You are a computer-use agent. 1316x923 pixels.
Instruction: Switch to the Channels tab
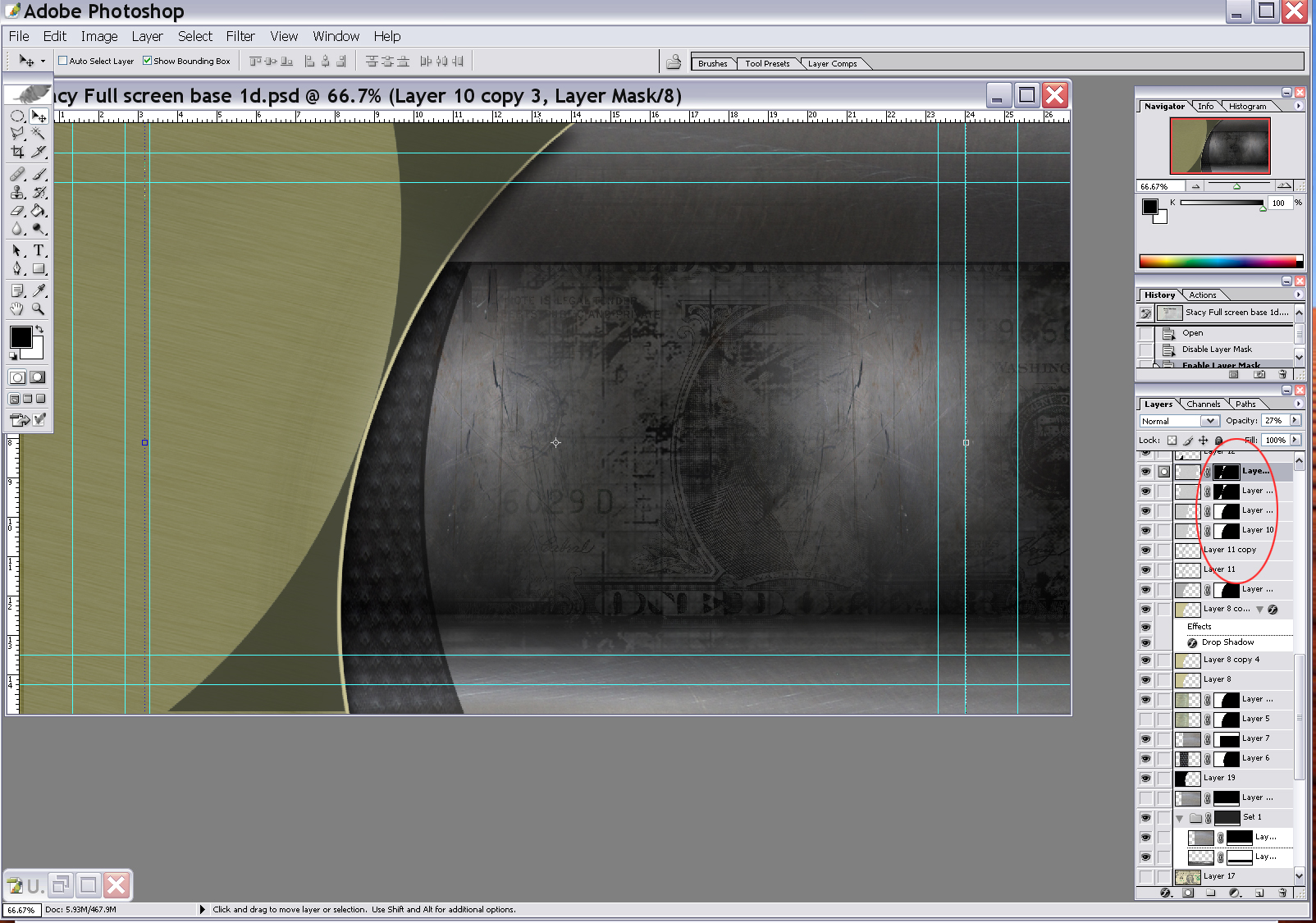click(1203, 404)
